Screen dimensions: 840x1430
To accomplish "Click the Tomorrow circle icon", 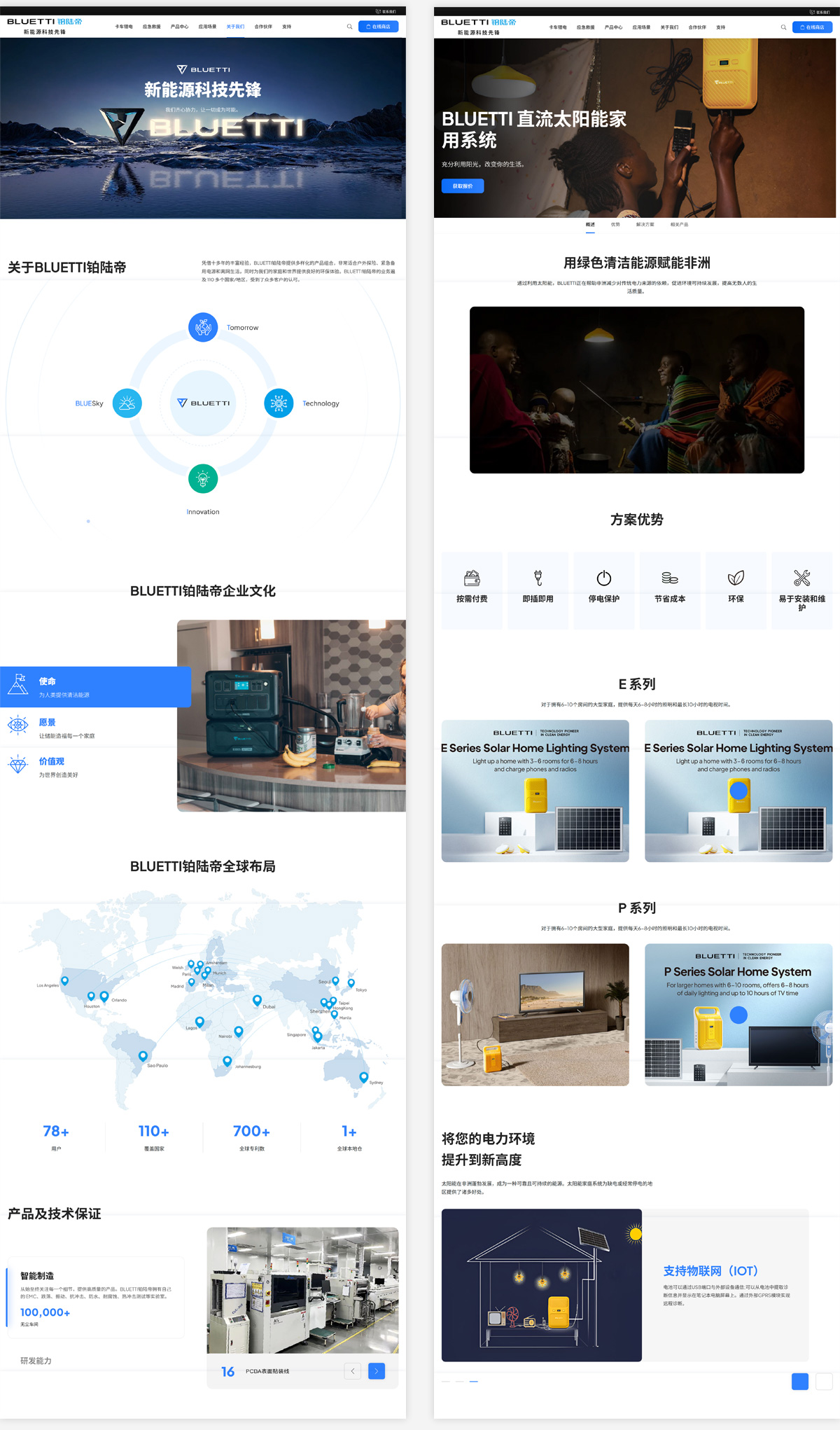I will [x=203, y=327].
